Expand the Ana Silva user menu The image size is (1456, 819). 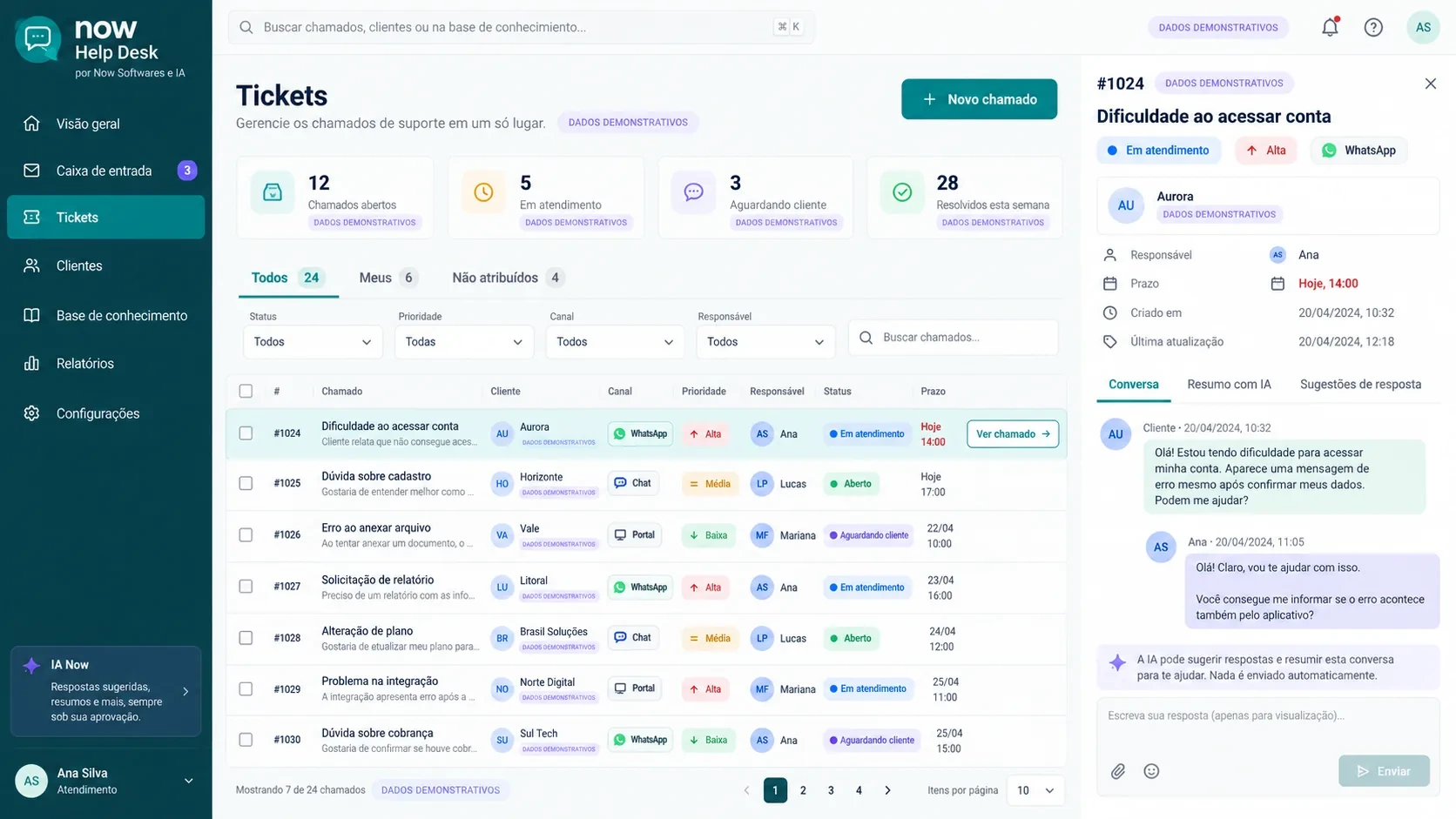click(x=189, y=781)
